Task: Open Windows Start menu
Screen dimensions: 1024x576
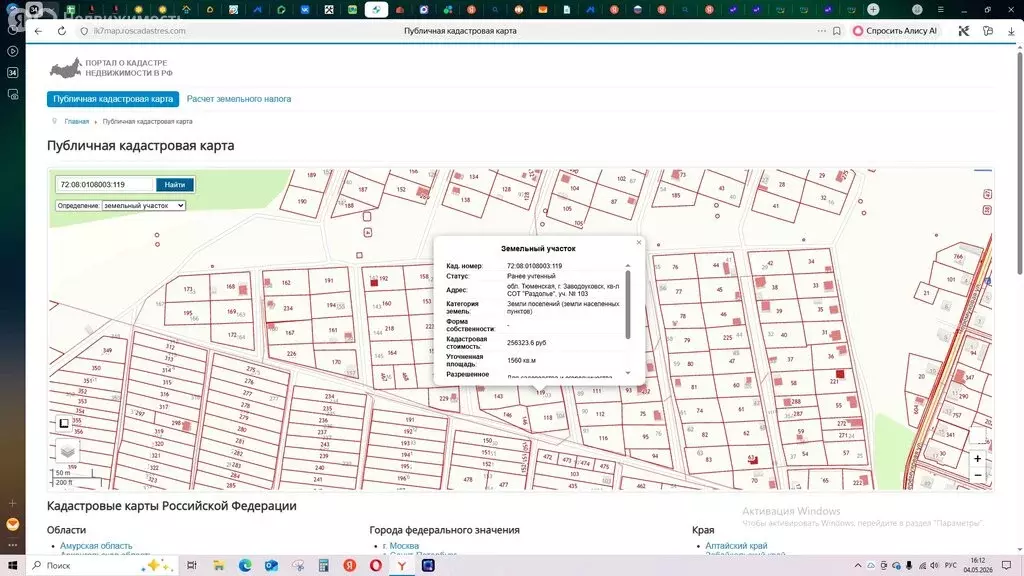Action: (x=12, y=566)
